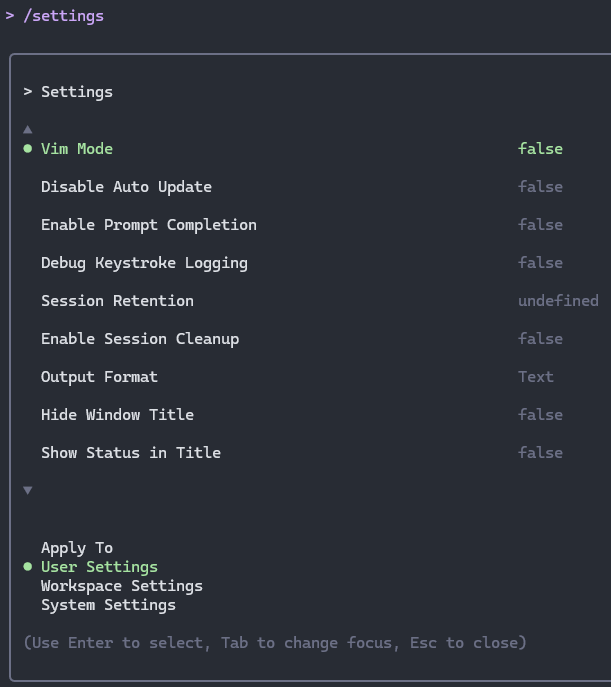Image resolution: width=611 pixels, height=687 pixels.
Task: Select Show Status in Title setting
Action: 131,453
